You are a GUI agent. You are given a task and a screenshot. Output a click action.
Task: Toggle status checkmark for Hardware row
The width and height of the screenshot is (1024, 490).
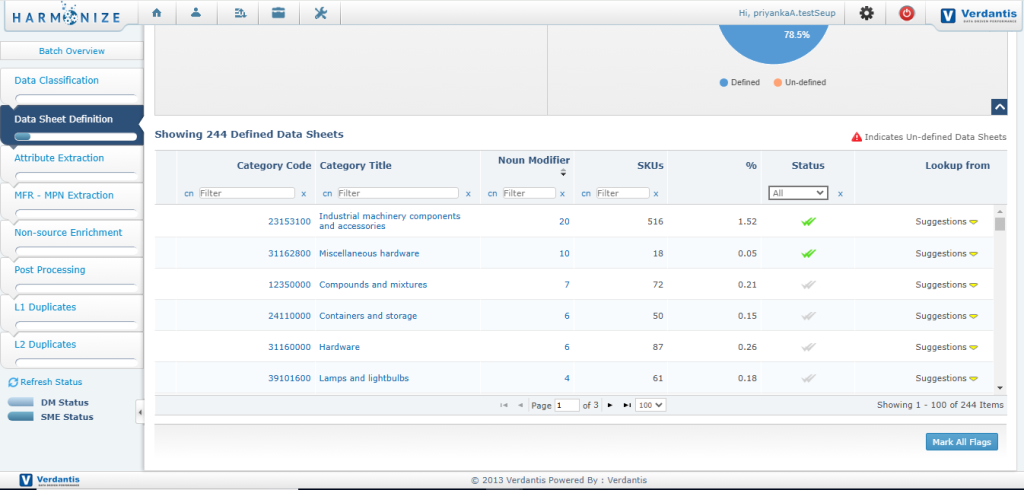click(808, 347)
